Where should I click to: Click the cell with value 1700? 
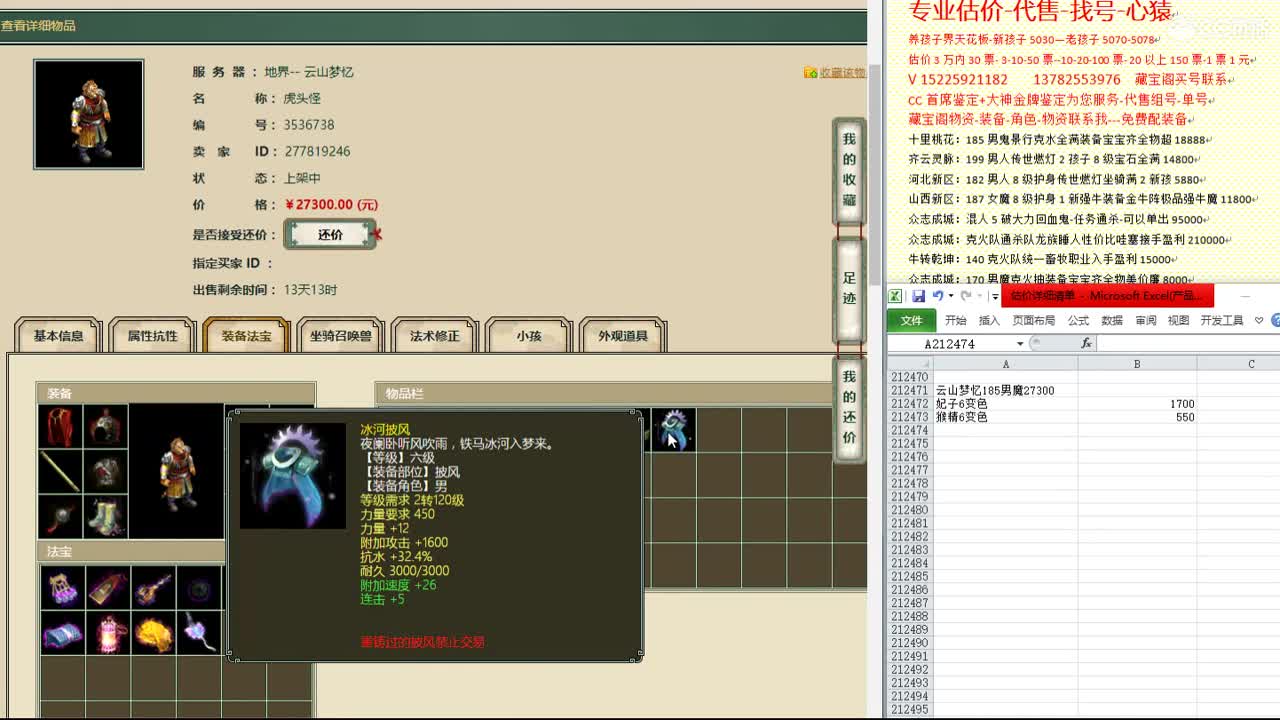click(x=1137, y=404)
